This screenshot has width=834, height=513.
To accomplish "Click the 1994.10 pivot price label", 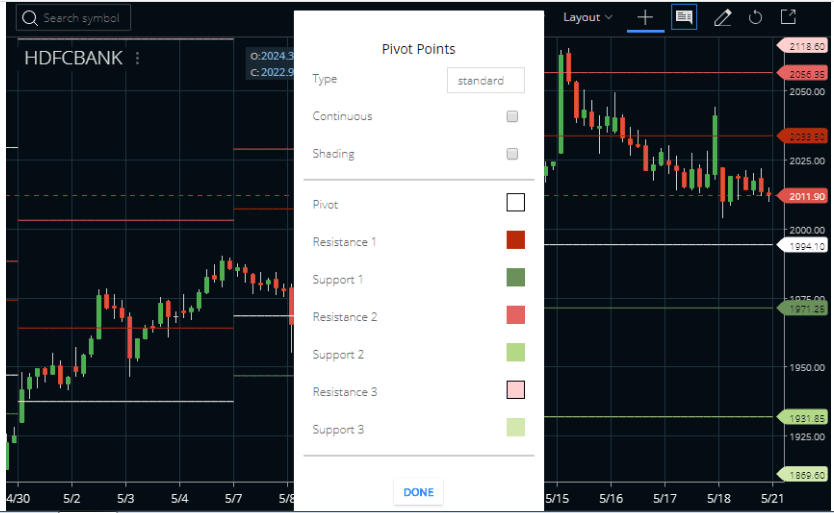I will tap(803, 246).
